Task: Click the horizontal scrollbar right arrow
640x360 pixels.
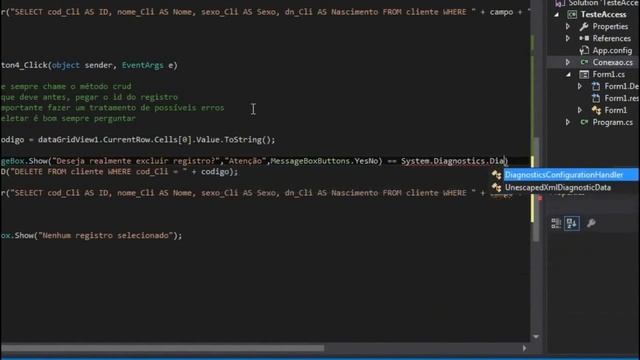Action: click(x=524, y=348)
